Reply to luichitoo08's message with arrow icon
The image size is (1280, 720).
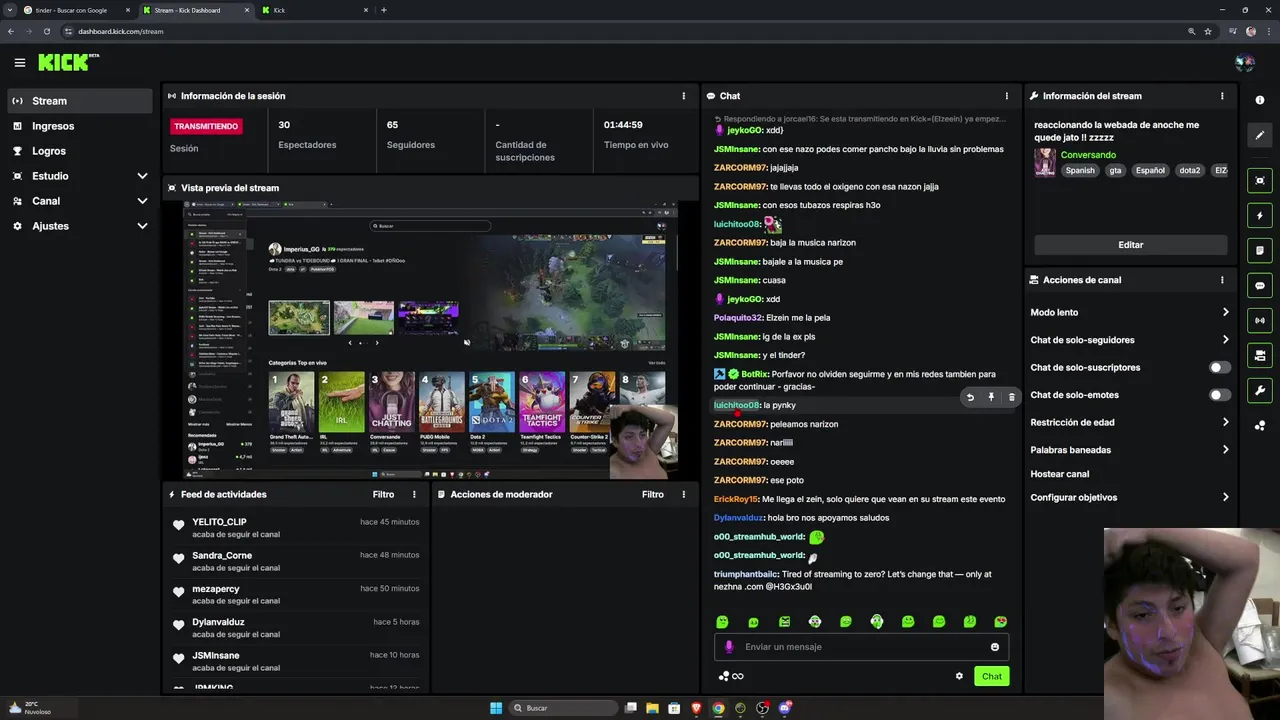pos(970,397)
